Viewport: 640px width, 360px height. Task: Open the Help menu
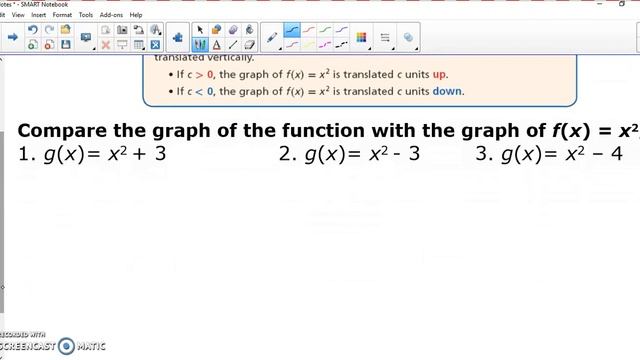[x=136, y=15]
